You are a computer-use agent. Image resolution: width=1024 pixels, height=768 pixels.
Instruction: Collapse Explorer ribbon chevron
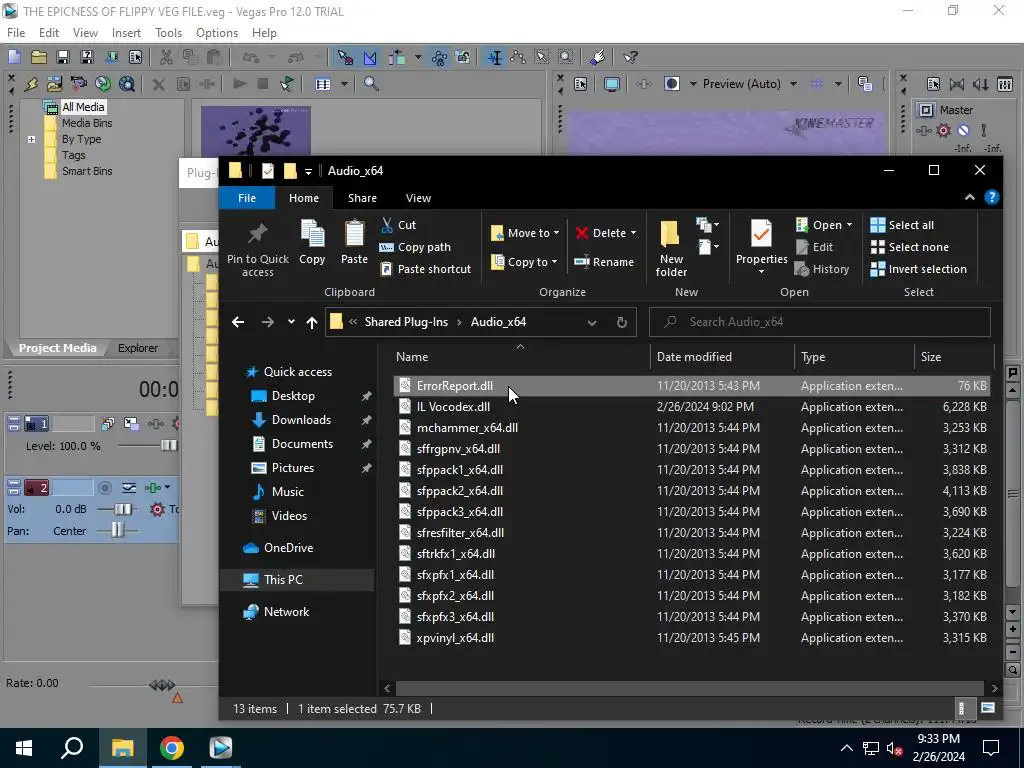(x=970, y=198)
